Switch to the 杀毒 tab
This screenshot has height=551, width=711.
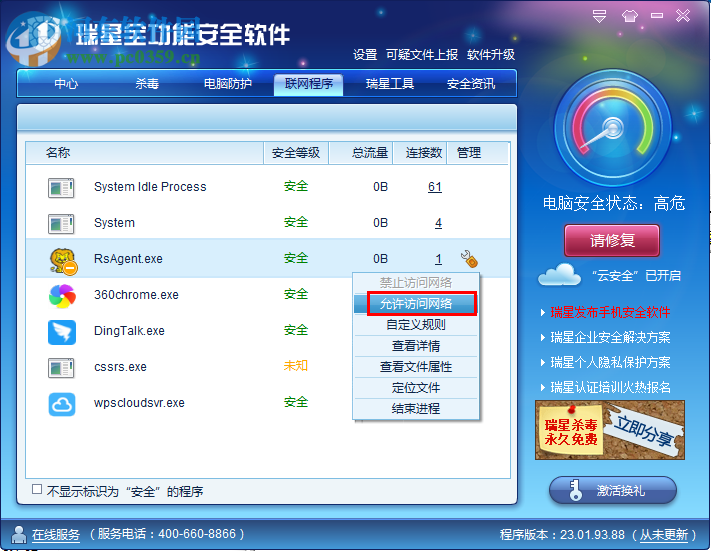click(147, 84)
